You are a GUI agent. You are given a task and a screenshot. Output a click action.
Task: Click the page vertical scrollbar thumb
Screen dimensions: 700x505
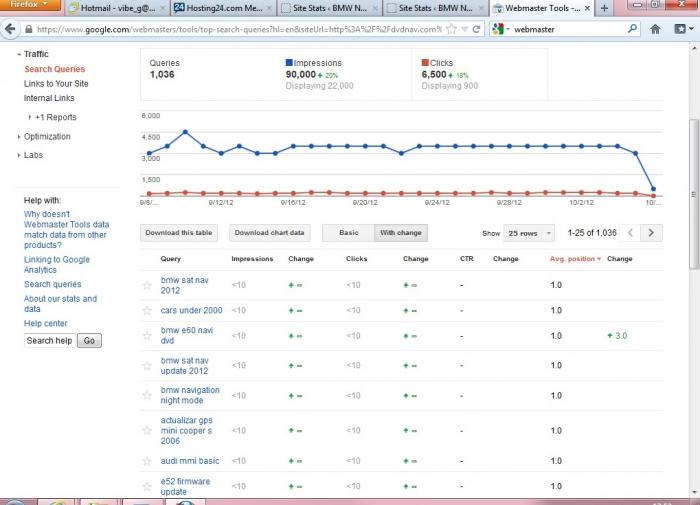click(x=693, y=194)
